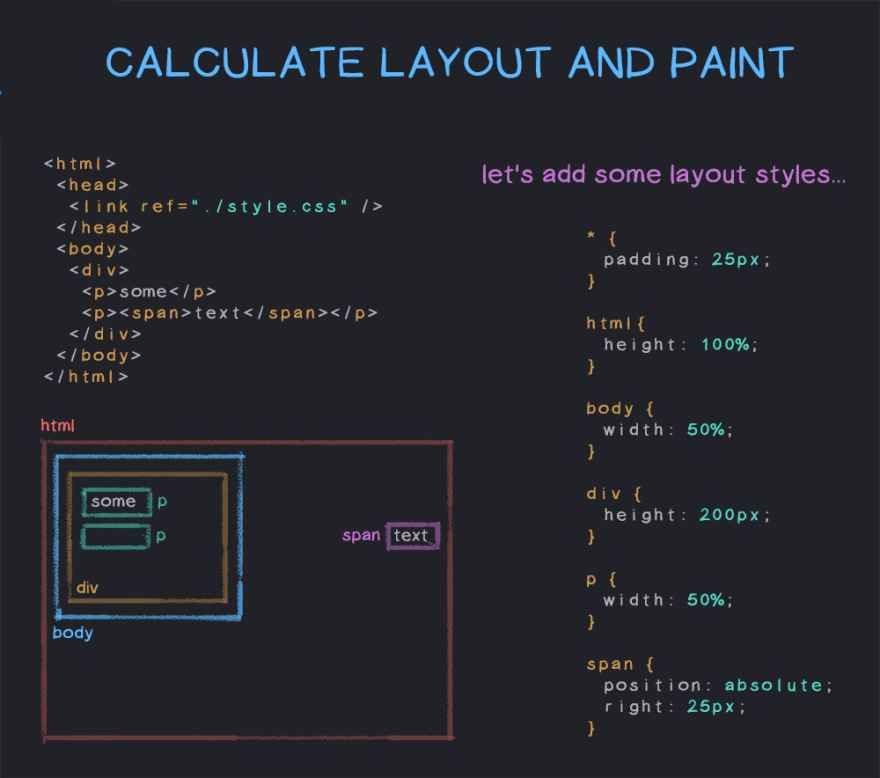The width and height of the screenshot is (880, 778).
Task: Click the "position: absolute;" declaration
Action: click(x=718, y=685)
